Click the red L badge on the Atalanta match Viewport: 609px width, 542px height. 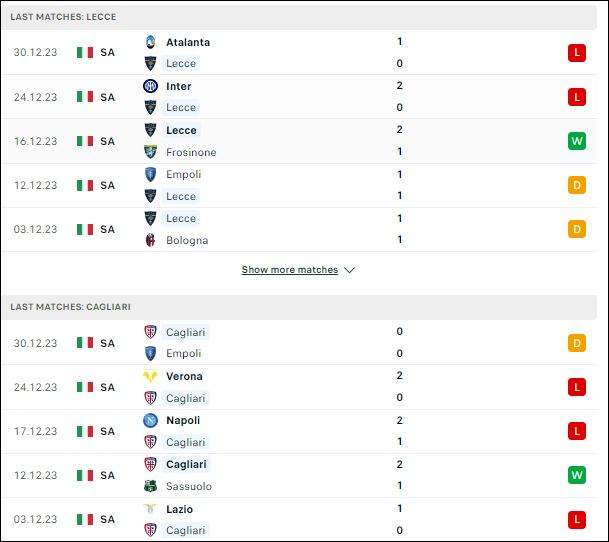(577, 52)
